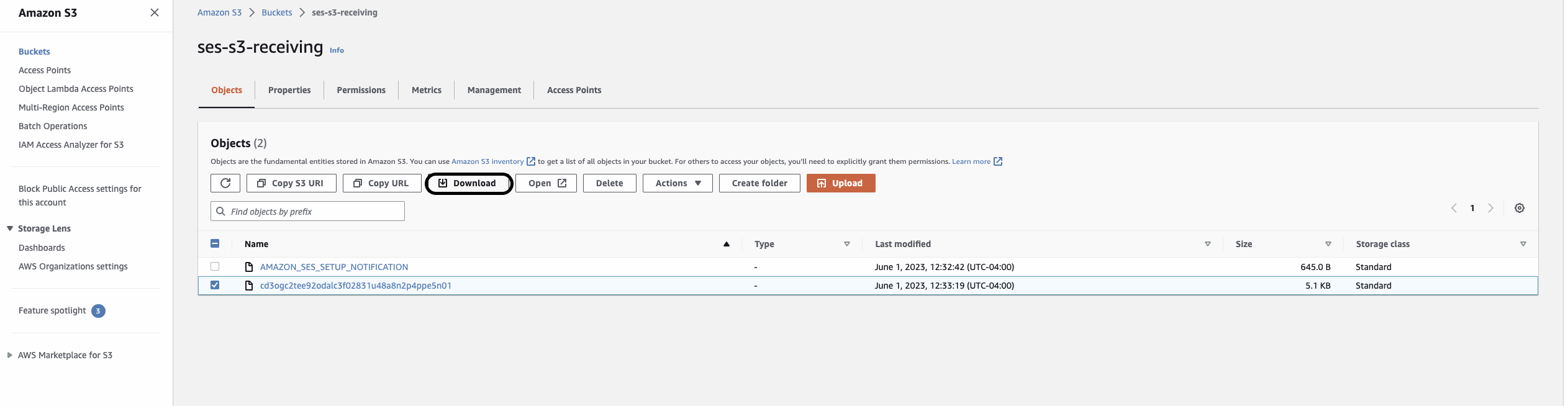Switch to the Objects tab
This screenshot has height=406, width=1568.
pos(227,90)
